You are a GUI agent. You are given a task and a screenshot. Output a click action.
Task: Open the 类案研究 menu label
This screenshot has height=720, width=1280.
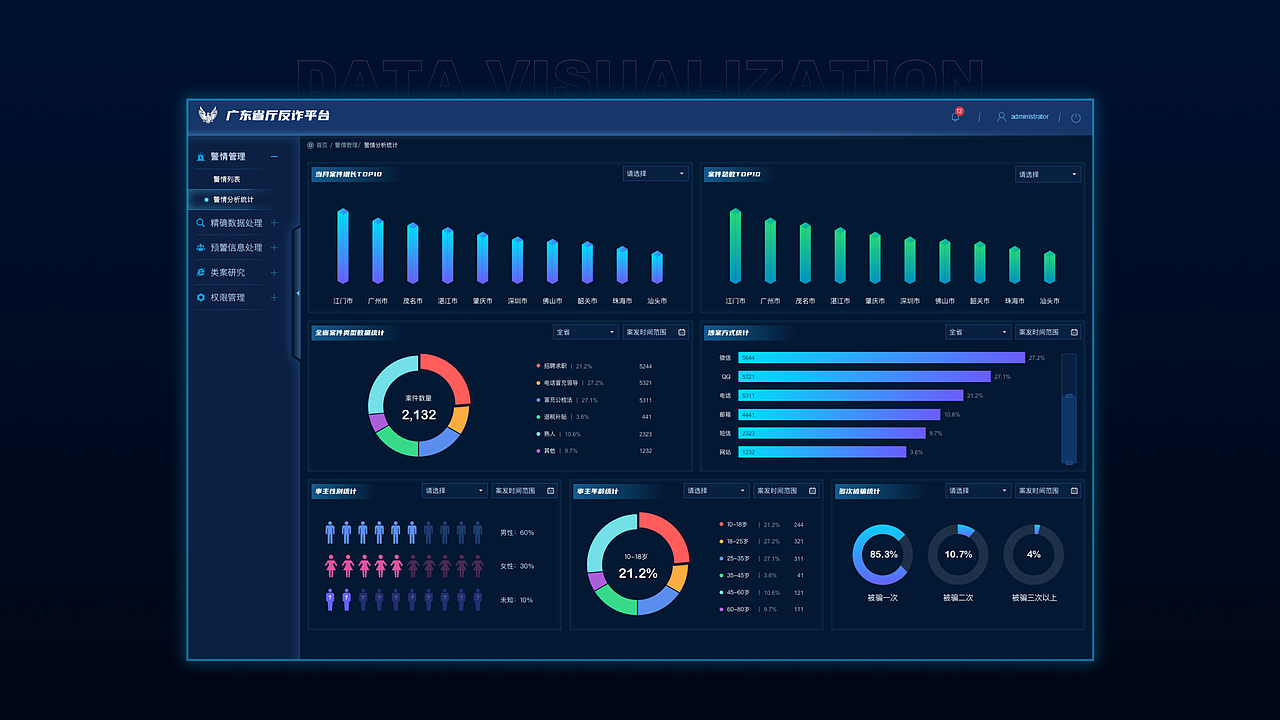click(227, 272)
